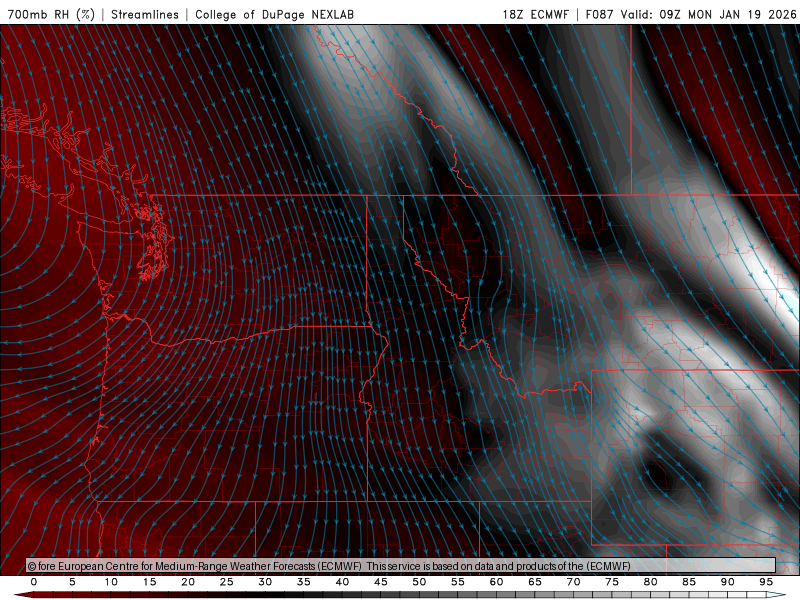The image size is (800, 600).
Task: Click the "09Z MON JAN 19 2026" valid time
Action: [728, 14]
